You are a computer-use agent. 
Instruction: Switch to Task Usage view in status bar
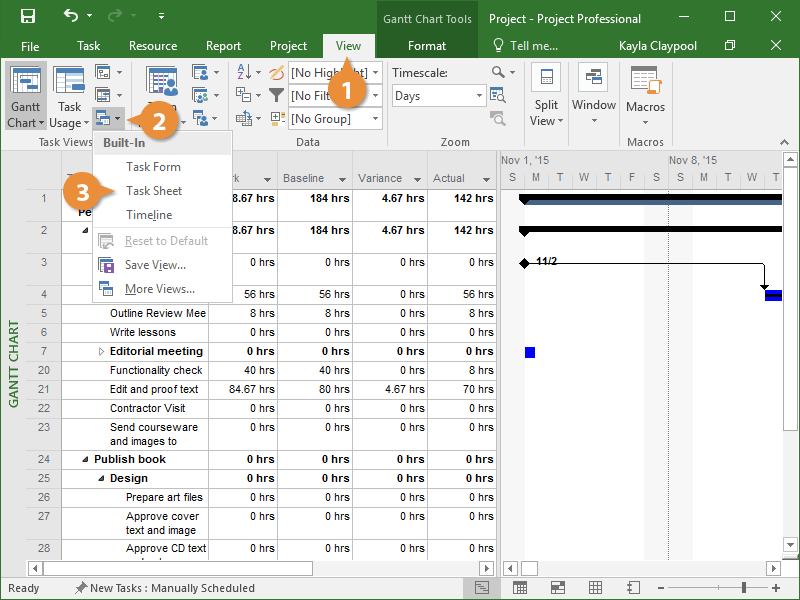coord(520,588)
